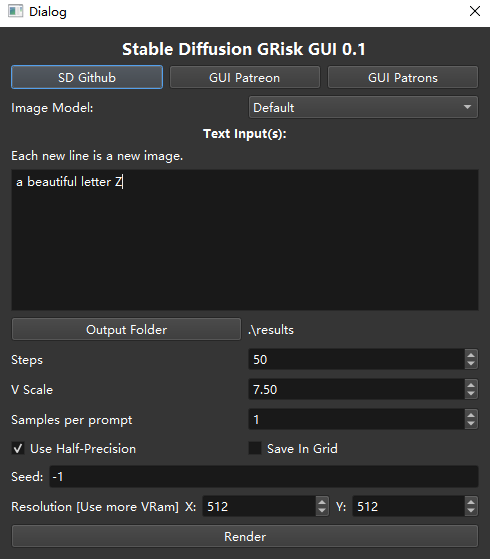The width and height of the screenshot is (490, 559).
Task: Click the Samples per prompt field
Action: click(357, 419)
